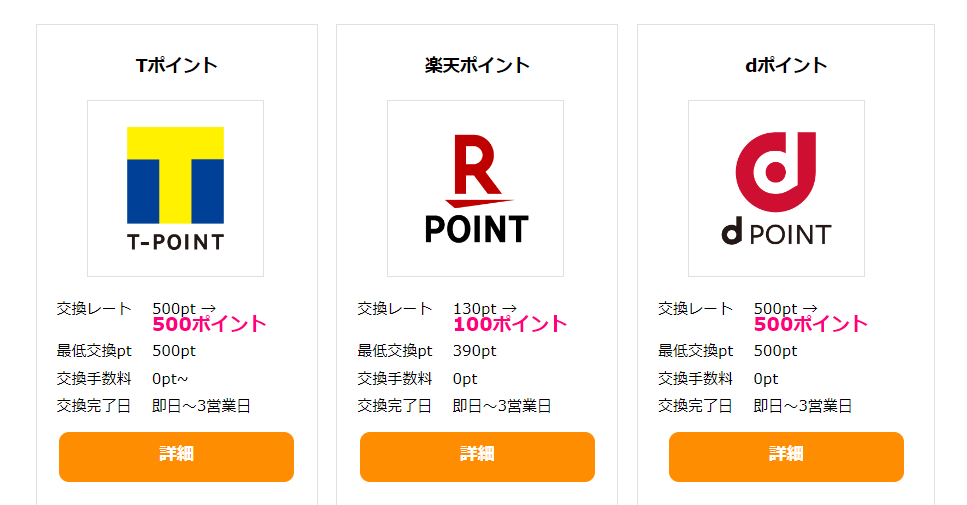The height and width of the screenshot is (505, 967).
Task: Click the dポイント card heading
Action: pyautogui.click(x=786, y=65)
